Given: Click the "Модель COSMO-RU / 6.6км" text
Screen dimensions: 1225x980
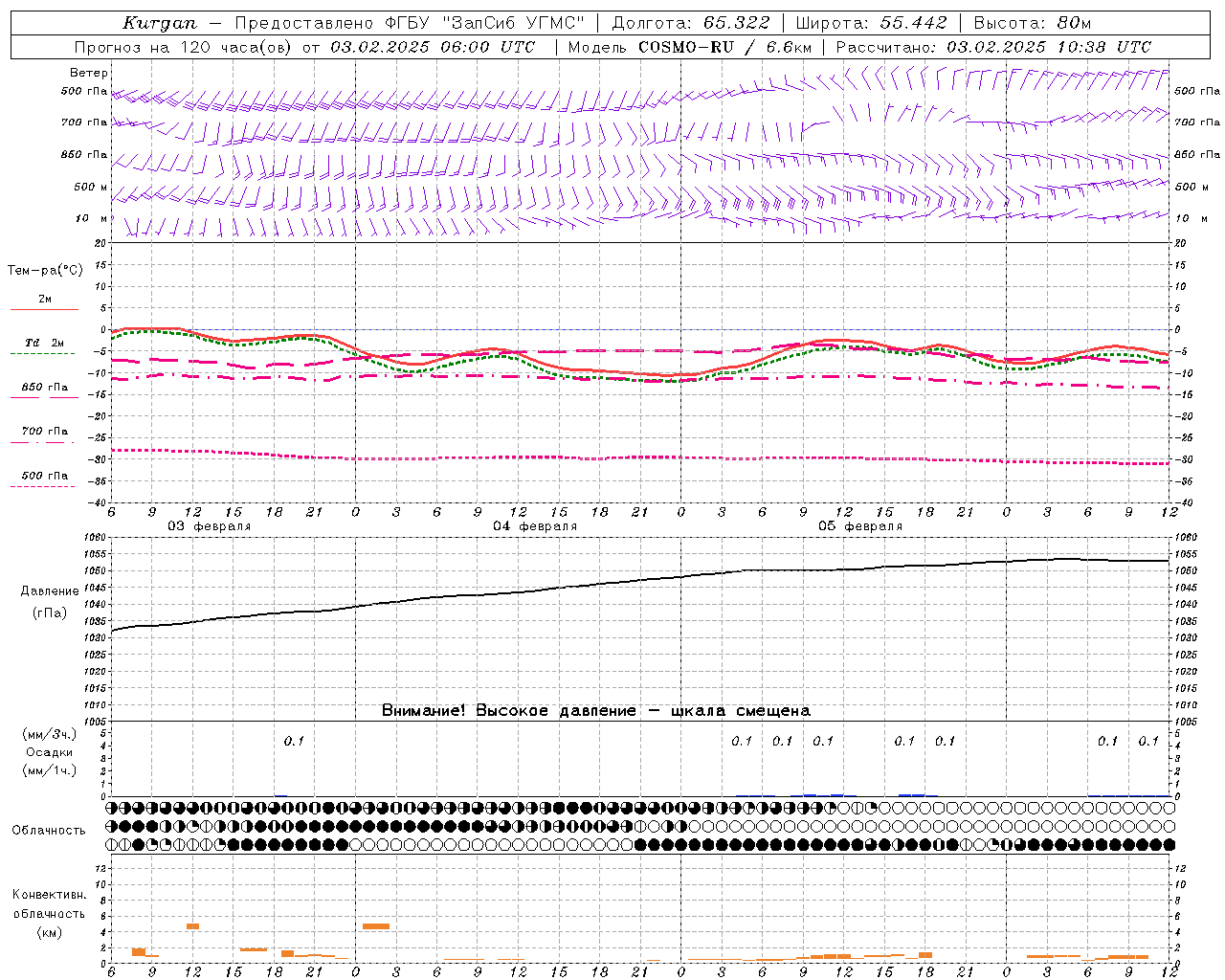Looking at the screenshot, I should (690, 47).
